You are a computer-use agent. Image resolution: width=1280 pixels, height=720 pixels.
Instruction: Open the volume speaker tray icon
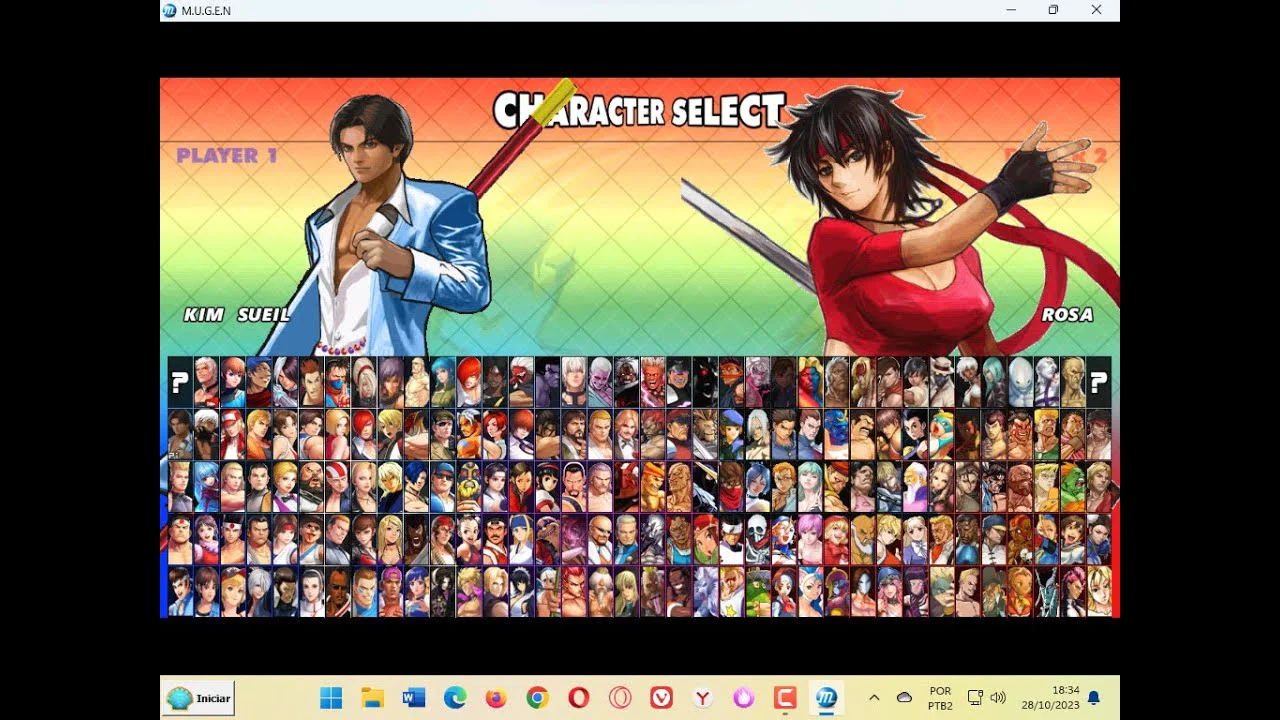click(997, 698)
